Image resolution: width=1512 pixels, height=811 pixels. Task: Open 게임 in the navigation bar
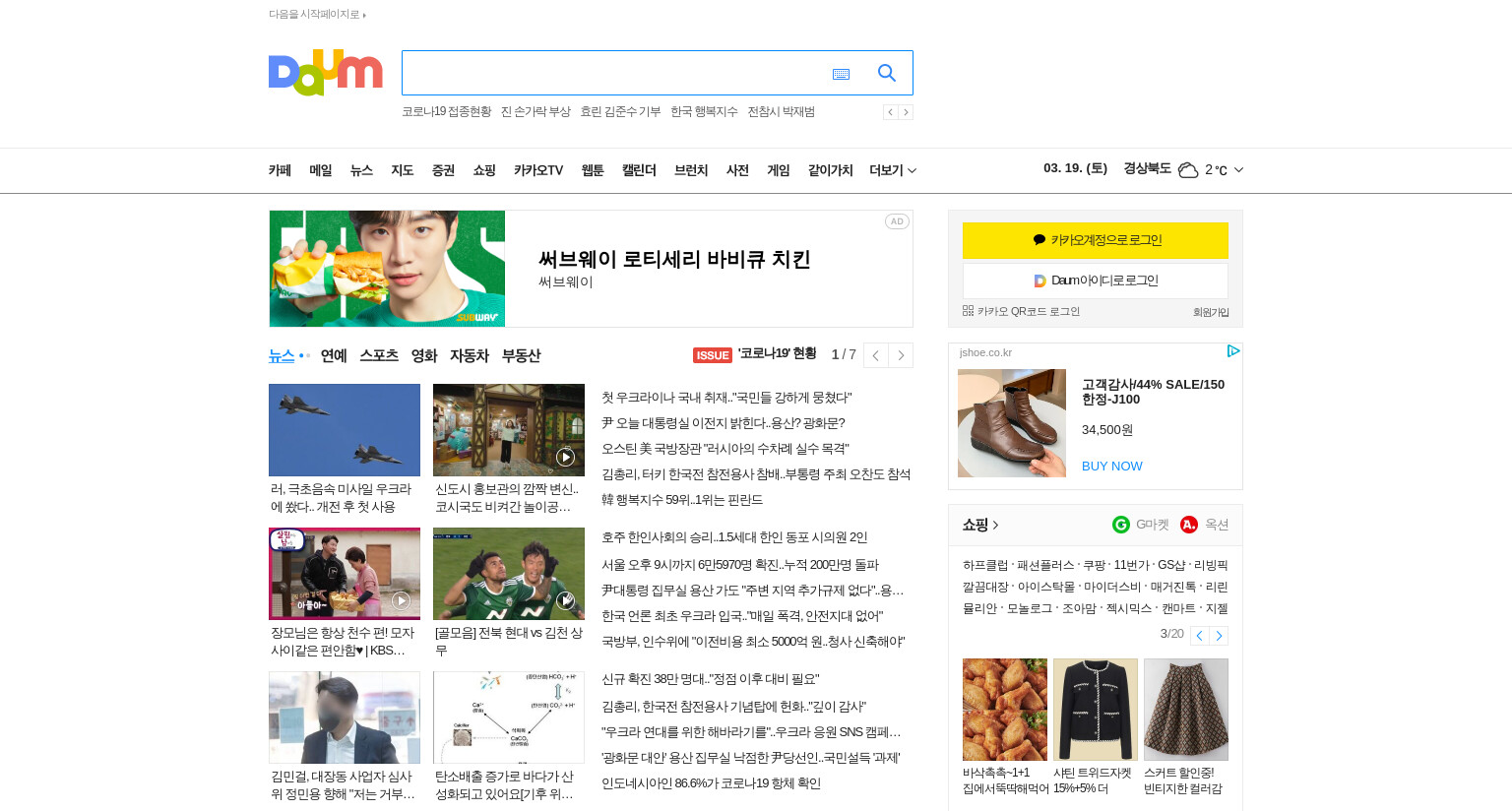(779, 170)
